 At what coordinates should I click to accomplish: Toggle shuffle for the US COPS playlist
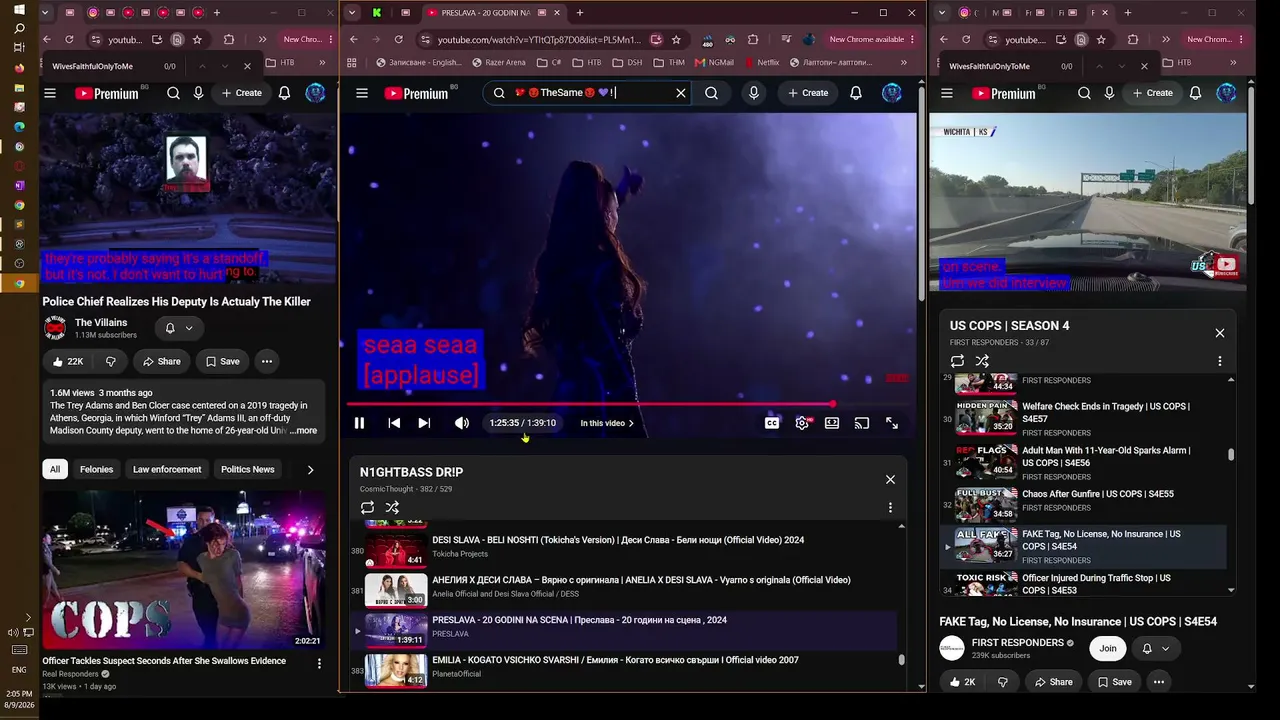tap(982, 361)
